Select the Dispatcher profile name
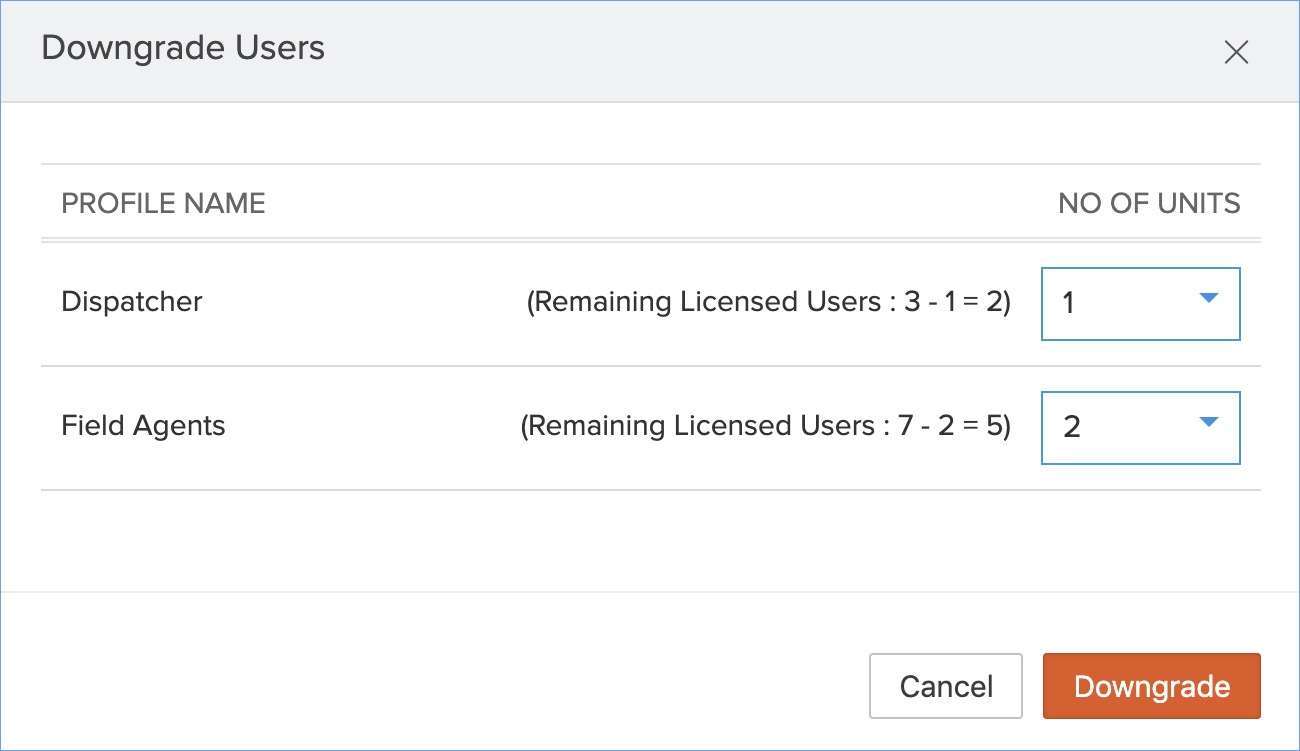The height and width of the screenshot is (751, 1300). coord(132,302)
